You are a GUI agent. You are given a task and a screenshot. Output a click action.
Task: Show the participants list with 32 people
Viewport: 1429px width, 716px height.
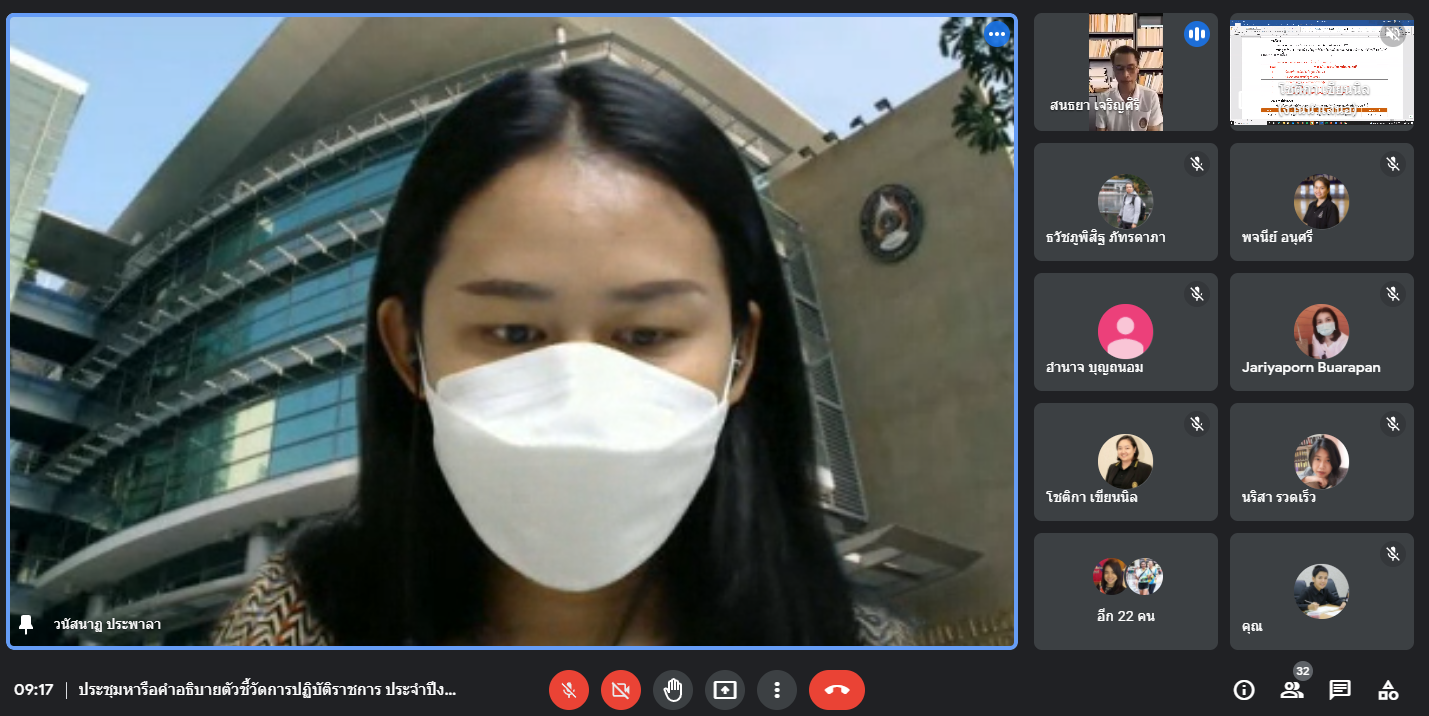[1292, 690]
